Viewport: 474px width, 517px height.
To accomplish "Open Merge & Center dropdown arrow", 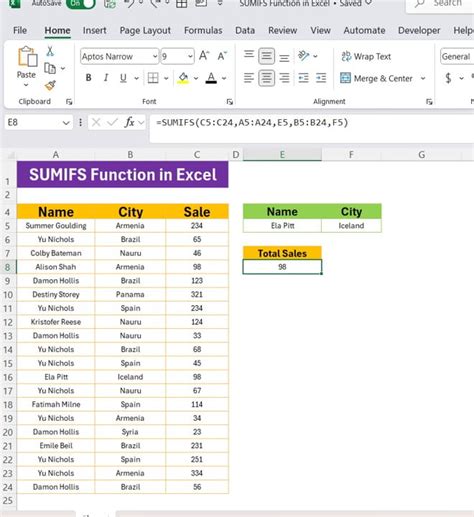I will tap(423, 78).
